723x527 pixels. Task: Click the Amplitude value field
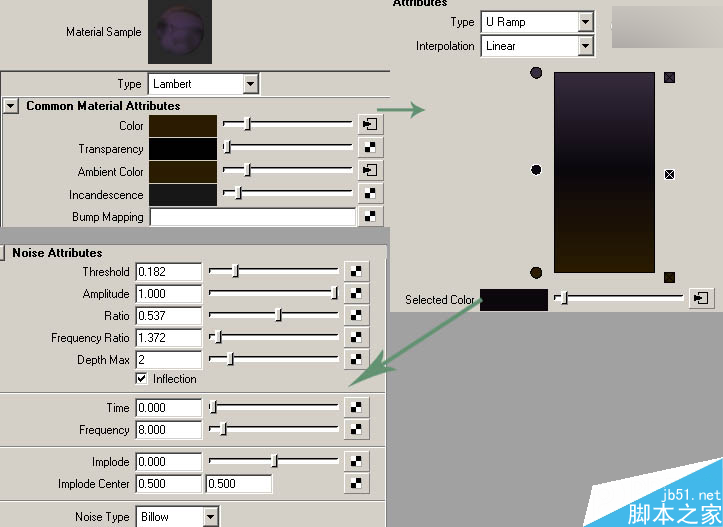click(x=169, y=294)
